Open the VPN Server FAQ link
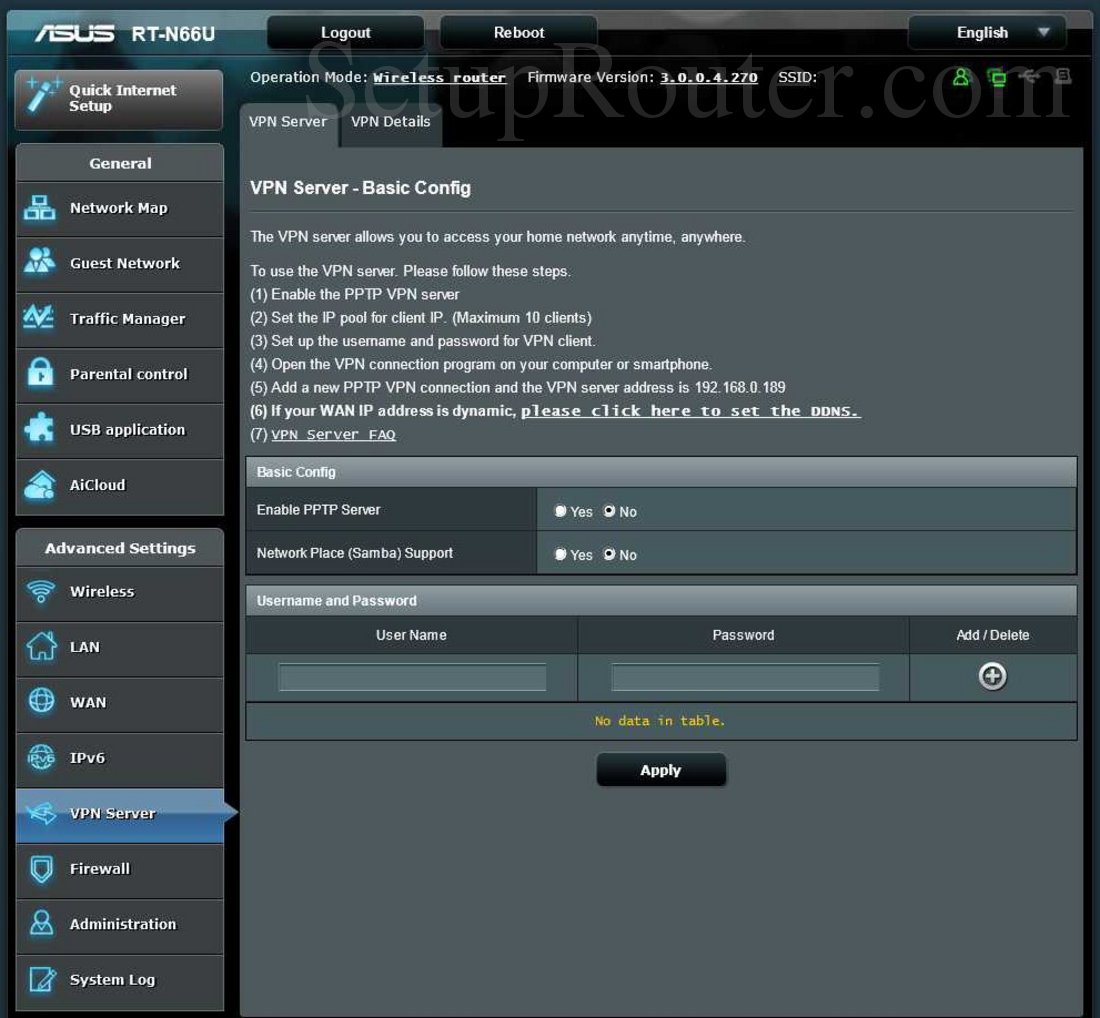This screenshot has width=1100, height=1018. click(x=333, y=435)
